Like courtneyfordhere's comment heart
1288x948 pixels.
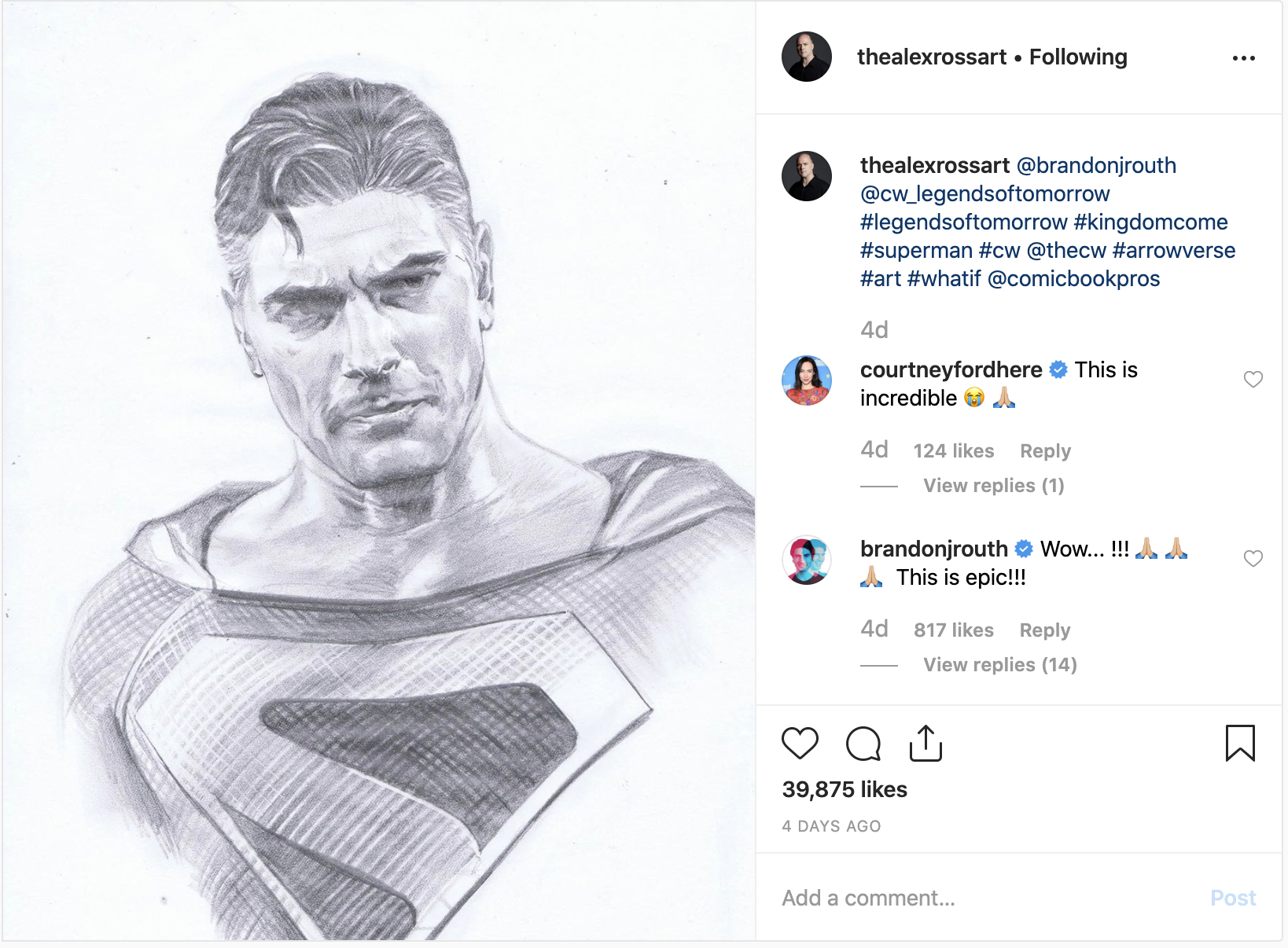1253,380
